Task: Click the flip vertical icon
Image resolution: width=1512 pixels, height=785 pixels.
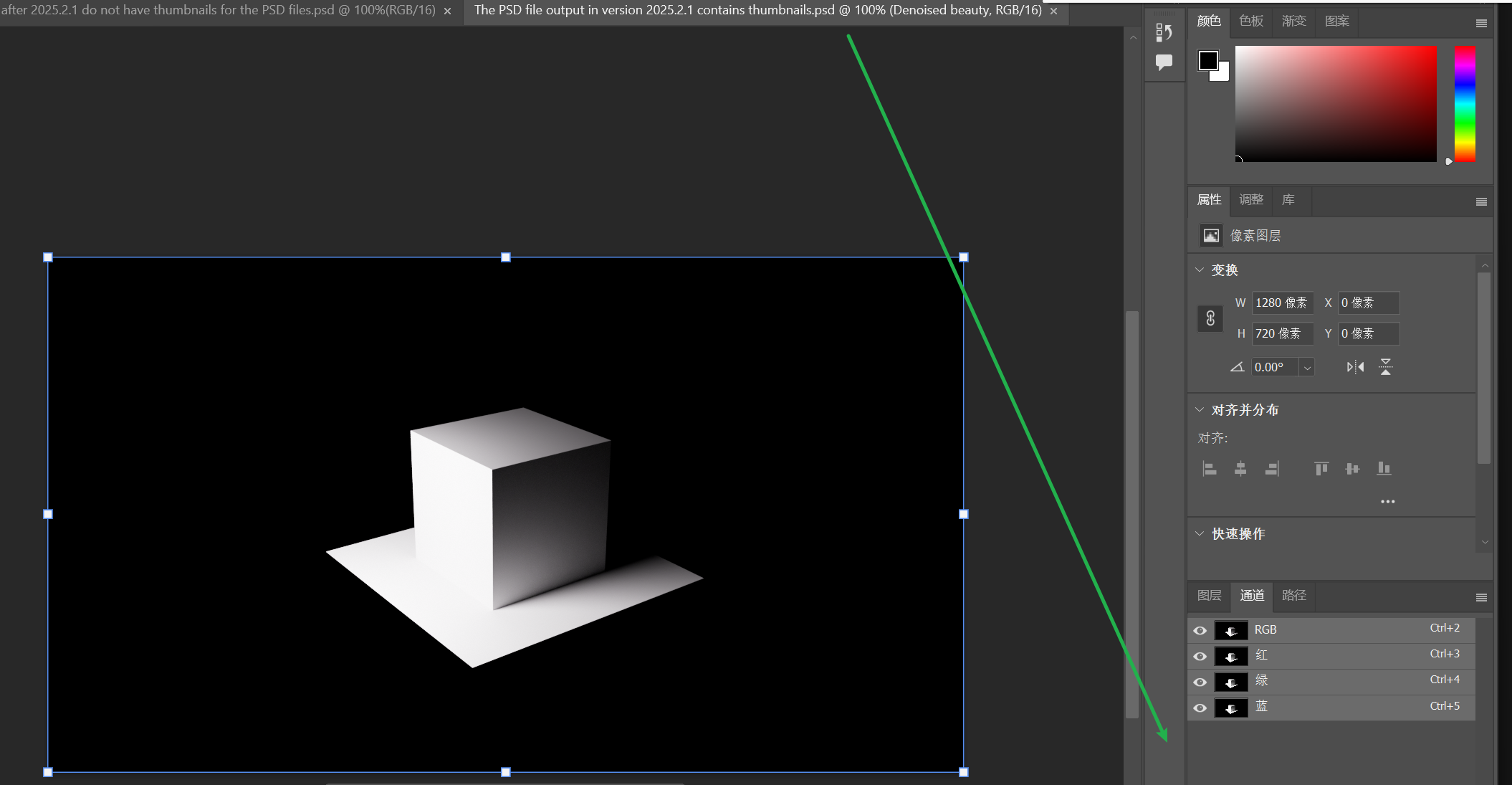Action: tap(1386, 367)
